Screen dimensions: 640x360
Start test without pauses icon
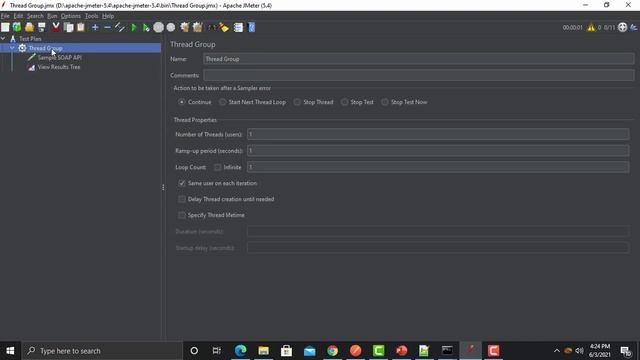(146, 27)
